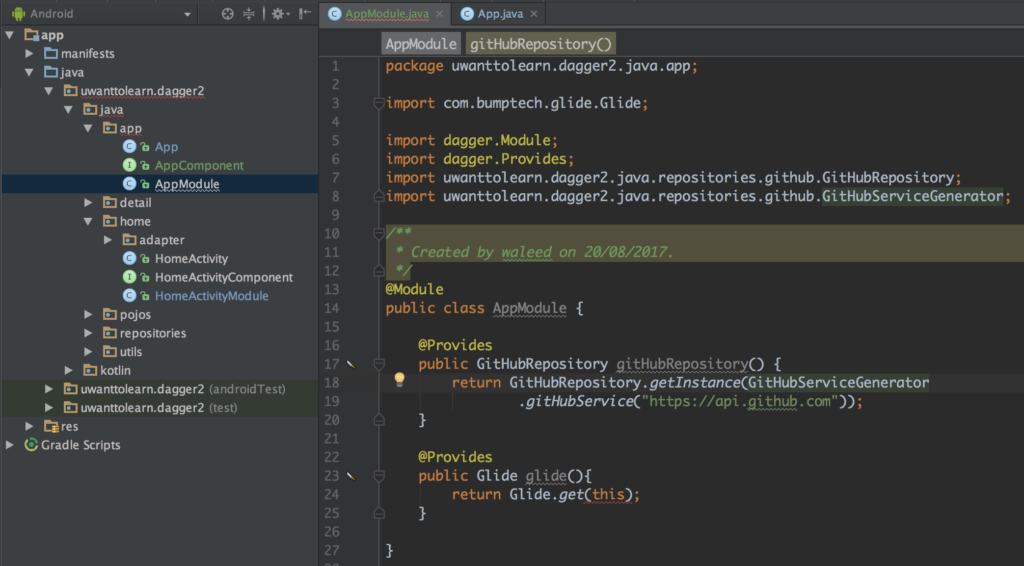Collapse the home package
Screen dimensions: 1024x566
click(x=88, y=221)
